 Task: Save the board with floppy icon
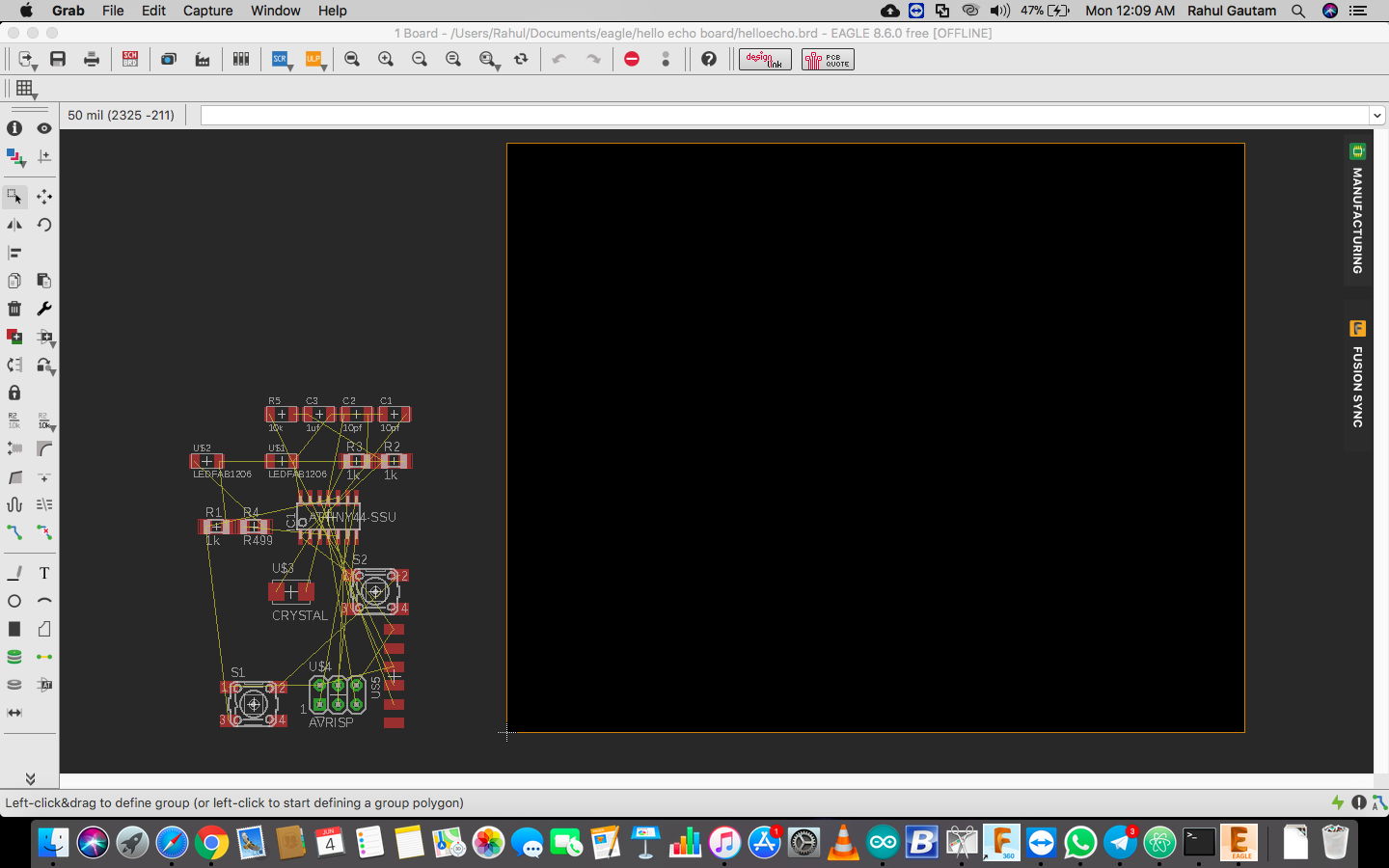(x=58, y=59)
